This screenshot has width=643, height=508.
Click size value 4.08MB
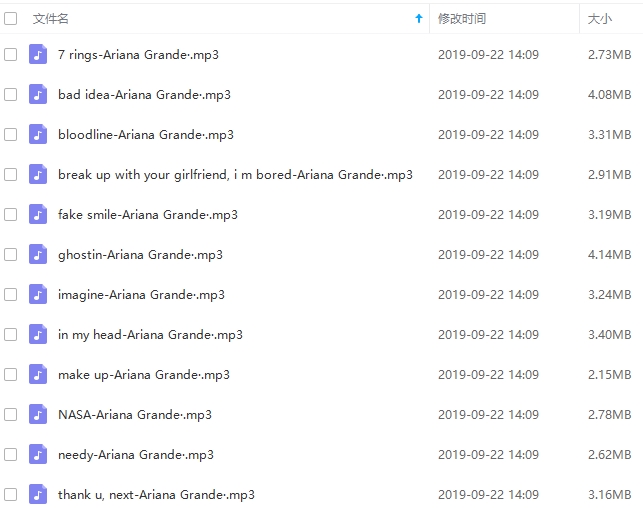pos(609,95)
